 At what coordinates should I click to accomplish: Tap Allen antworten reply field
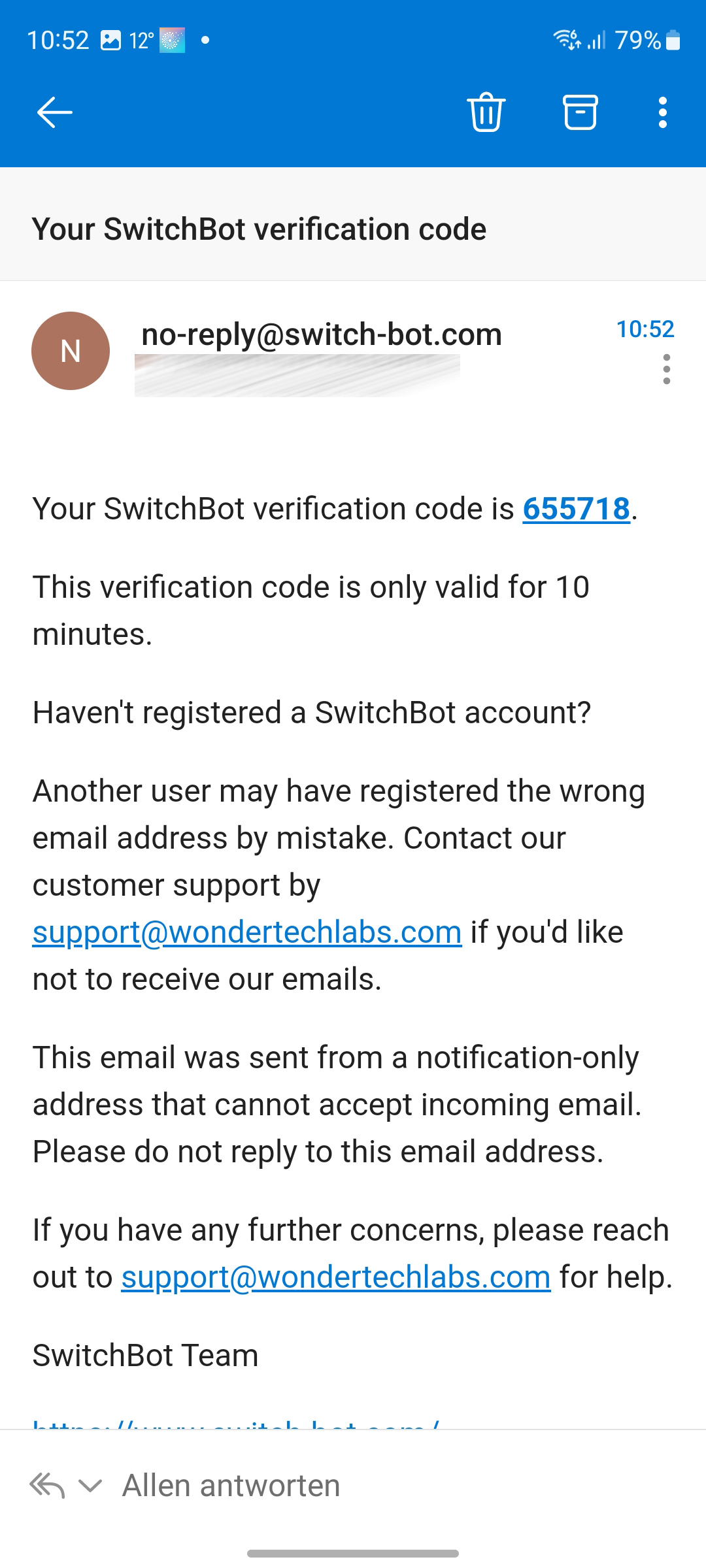point(231,1486)
